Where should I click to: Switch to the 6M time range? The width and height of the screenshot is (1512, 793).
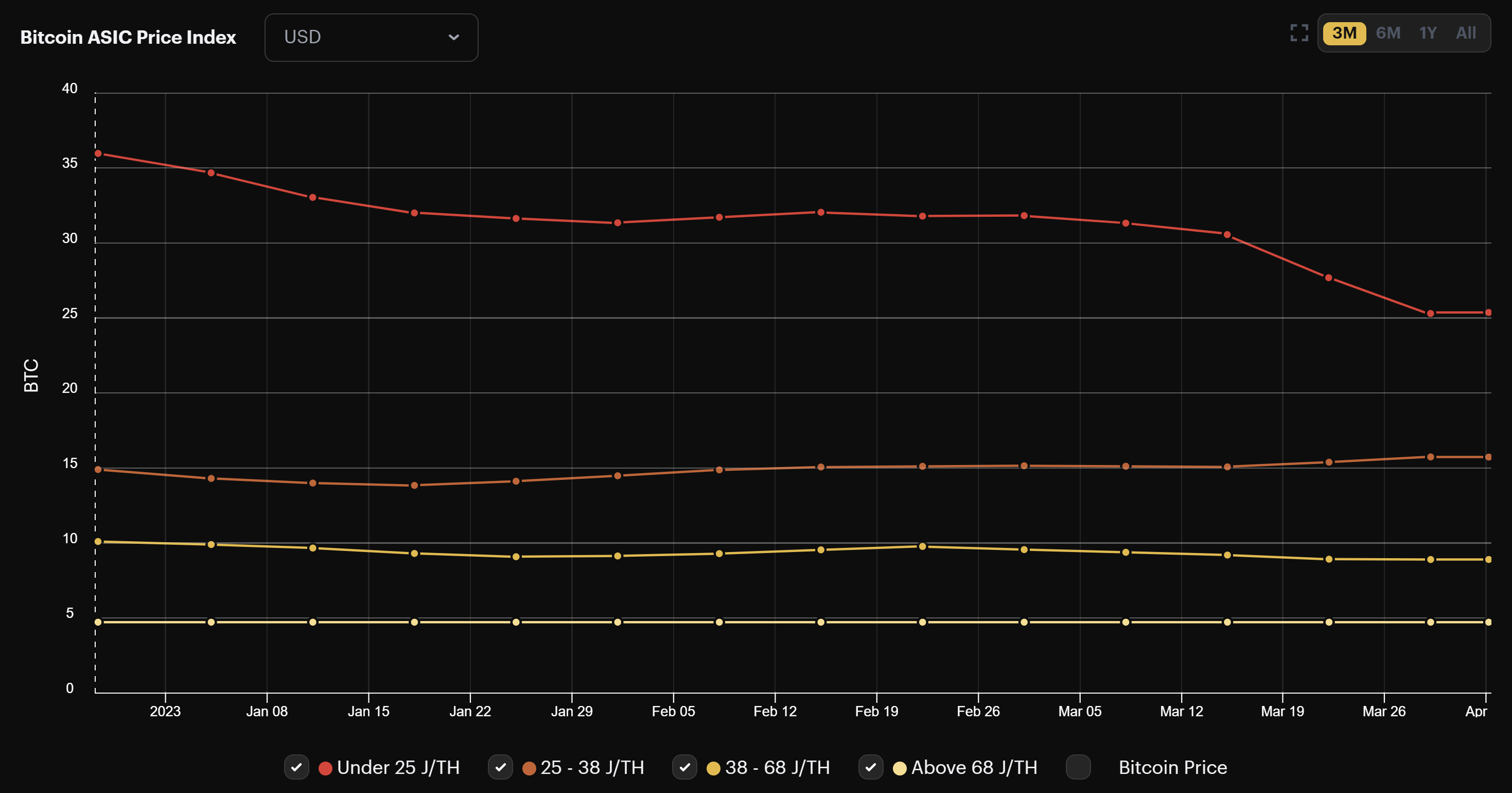1388,33
